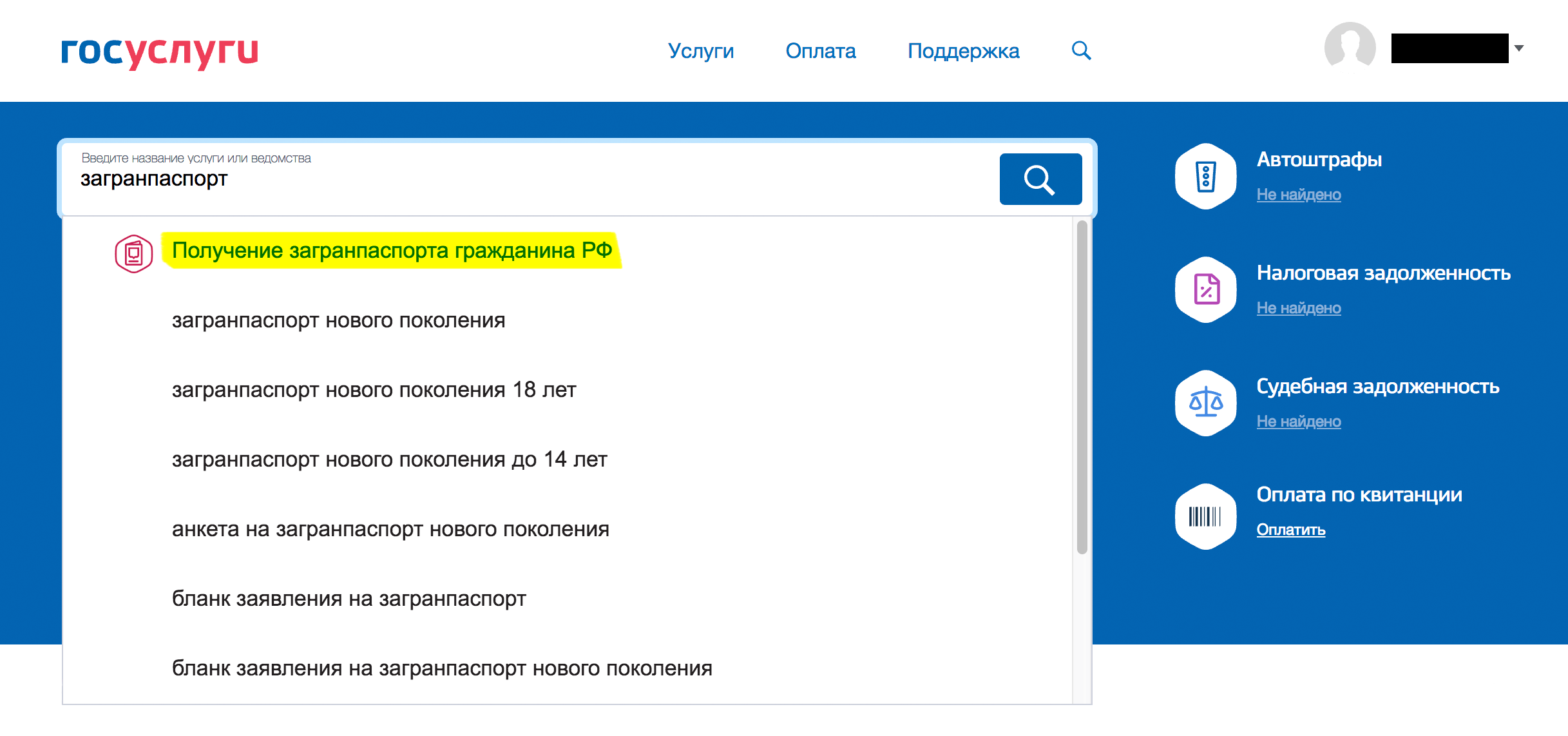The image size is (1568, 736).
Task: Click the barcode Оплата по квитанции icon
Action: [x=1205, y=516]
